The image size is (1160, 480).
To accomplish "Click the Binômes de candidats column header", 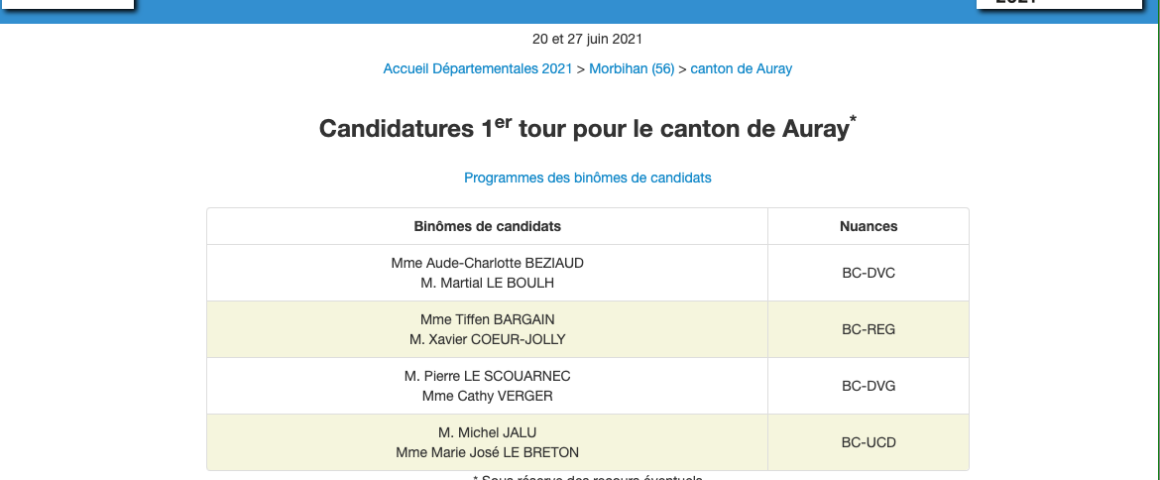I will (487, 226).
